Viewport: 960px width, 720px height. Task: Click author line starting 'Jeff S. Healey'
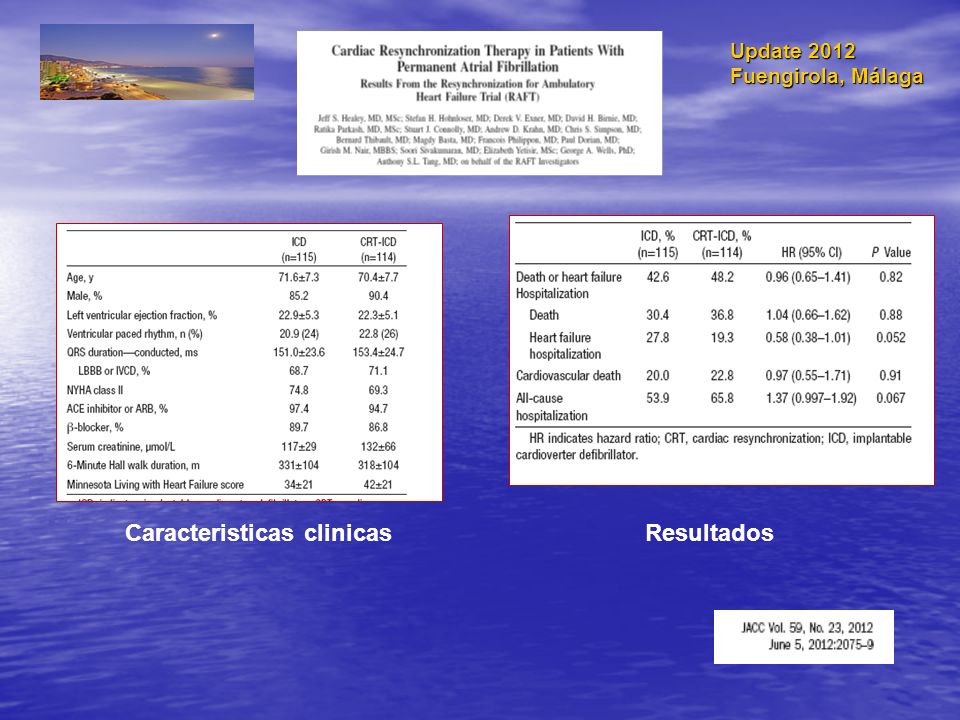pyautogui.click(x=478, y=118)
